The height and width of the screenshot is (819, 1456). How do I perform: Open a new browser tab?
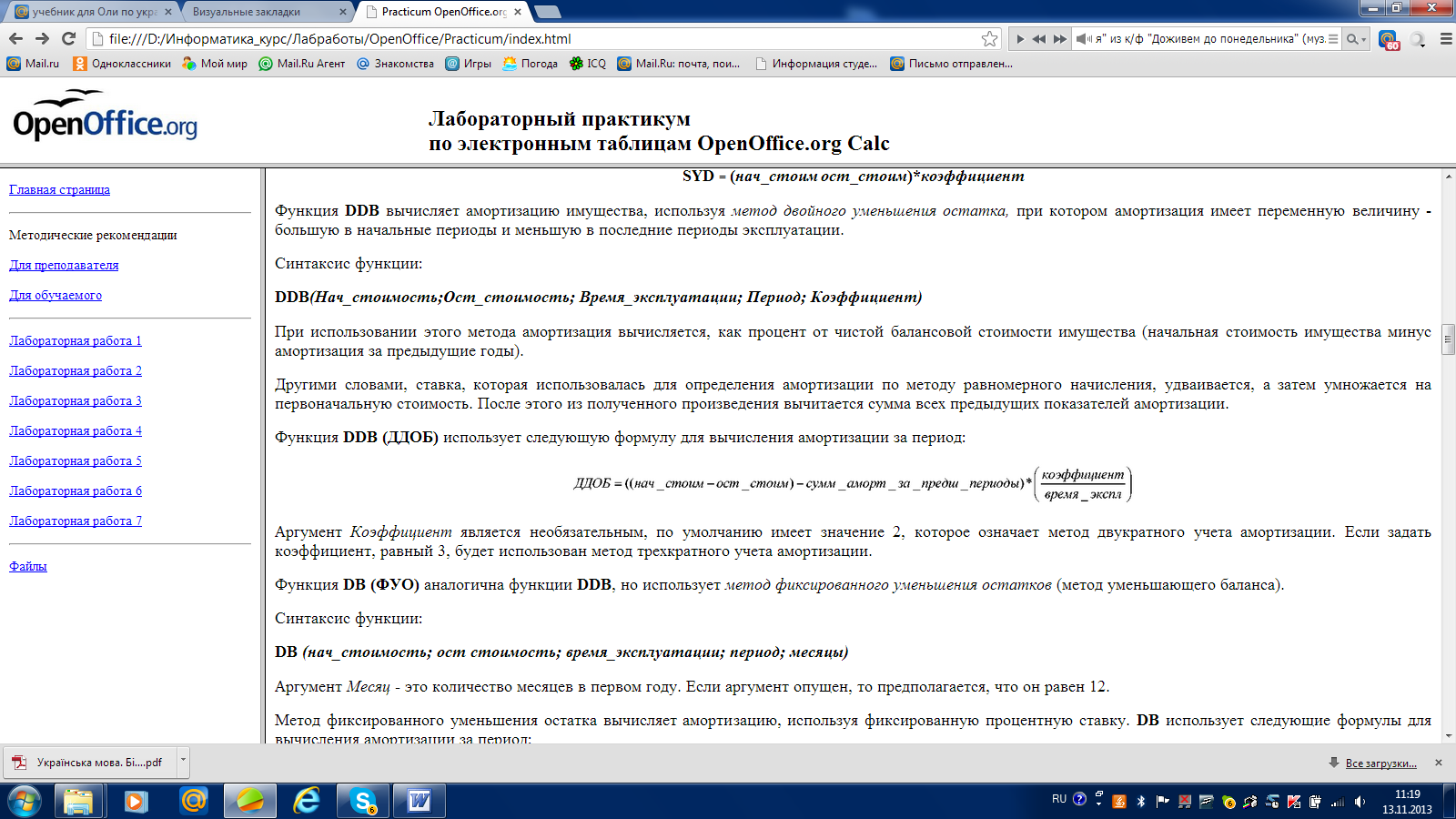pos(547,12)
